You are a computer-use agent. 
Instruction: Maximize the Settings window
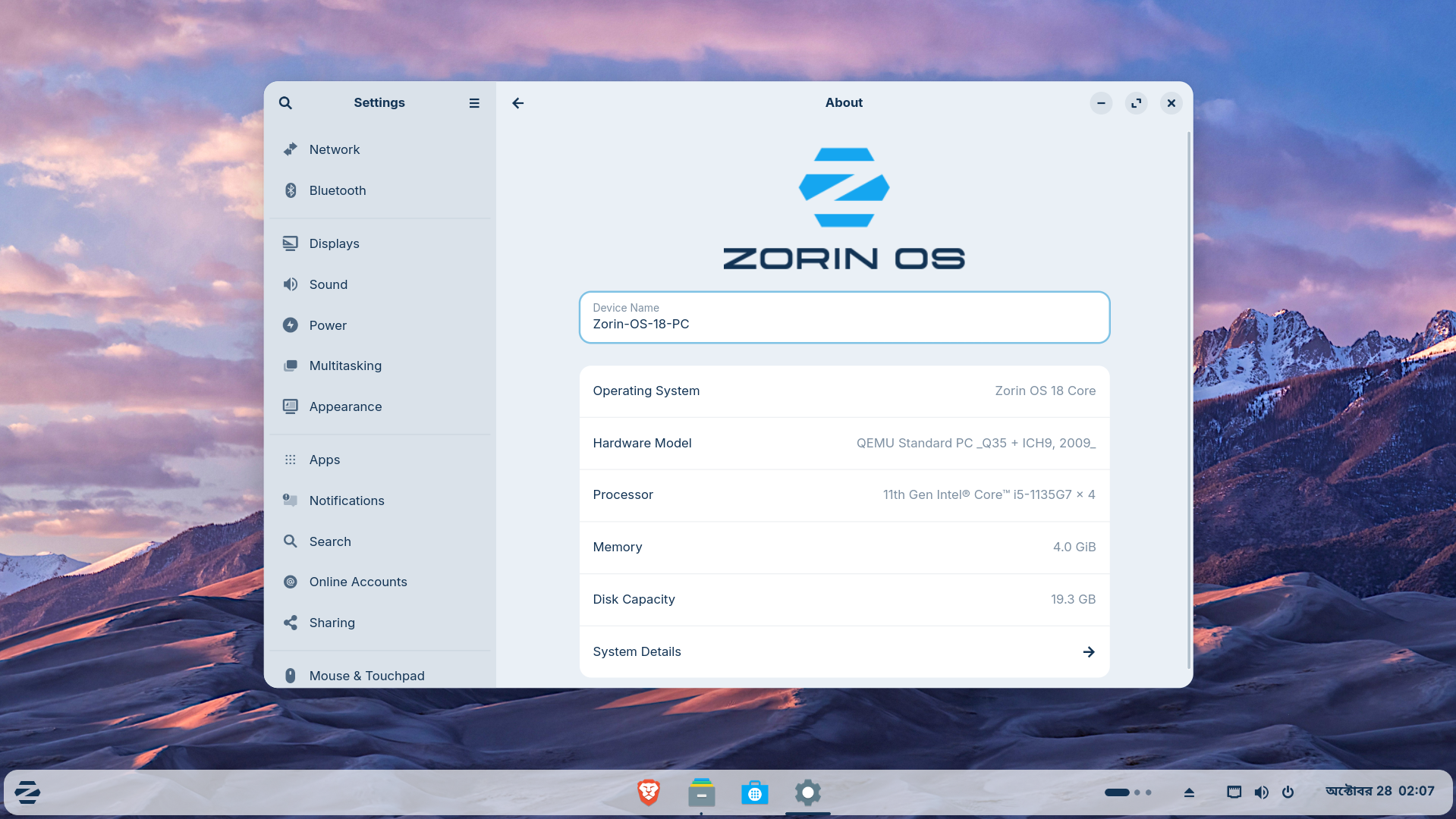[x=1136, y=103]
